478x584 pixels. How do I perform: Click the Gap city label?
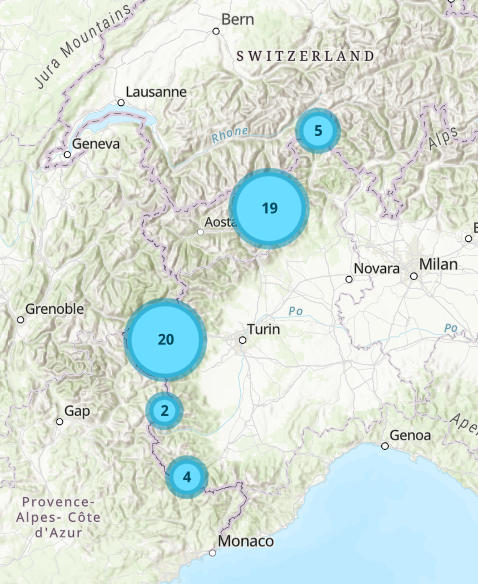point(77,411)
